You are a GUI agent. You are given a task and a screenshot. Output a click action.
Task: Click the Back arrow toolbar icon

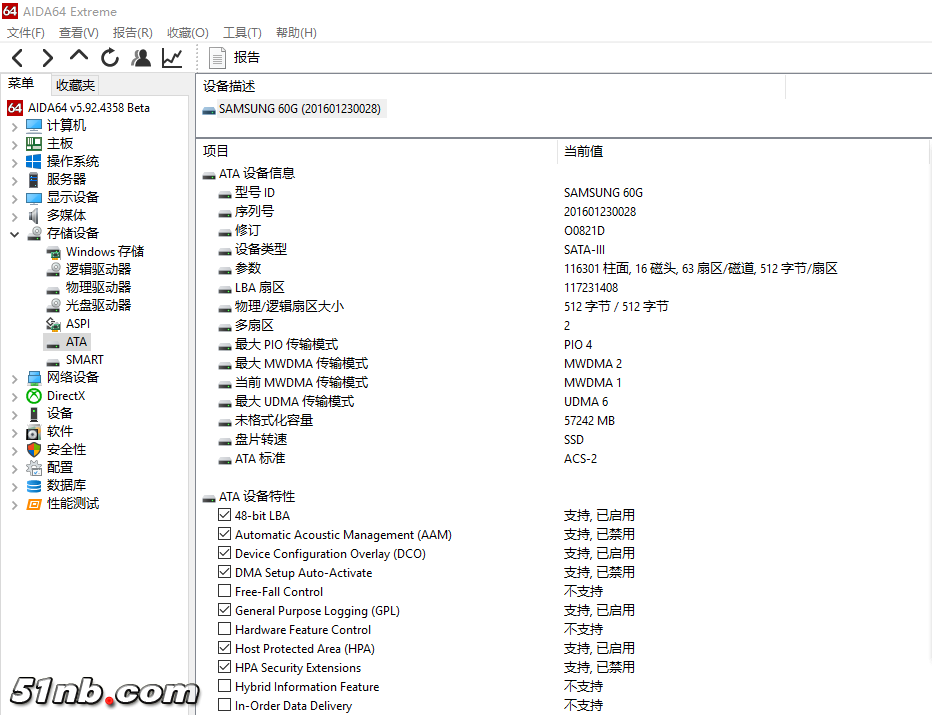(x=18, y=58)
